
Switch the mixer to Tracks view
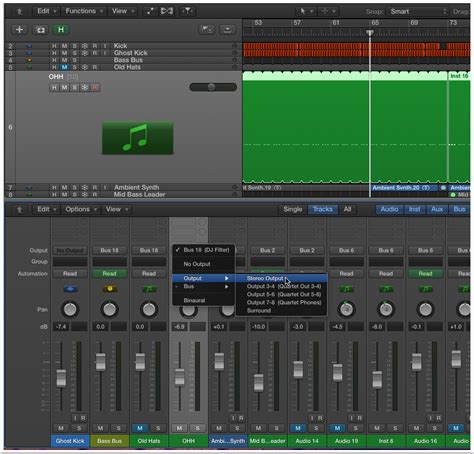point(322,209)
